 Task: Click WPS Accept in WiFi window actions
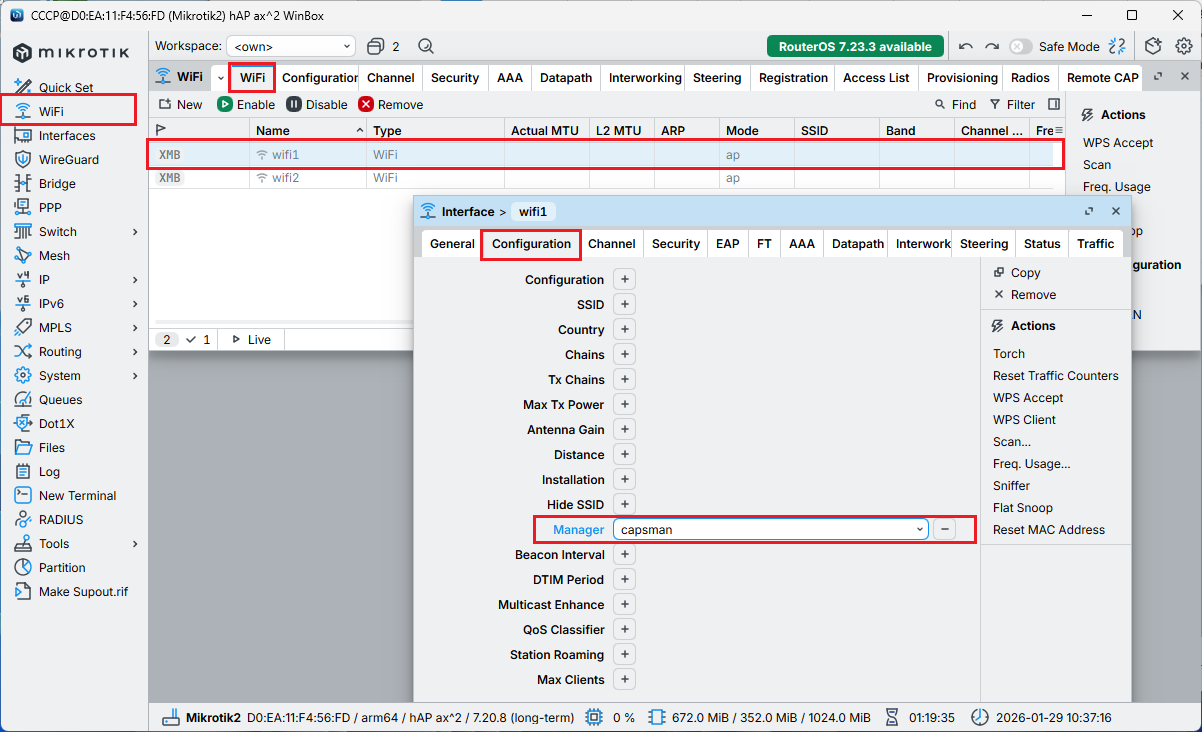(1118, 142)
